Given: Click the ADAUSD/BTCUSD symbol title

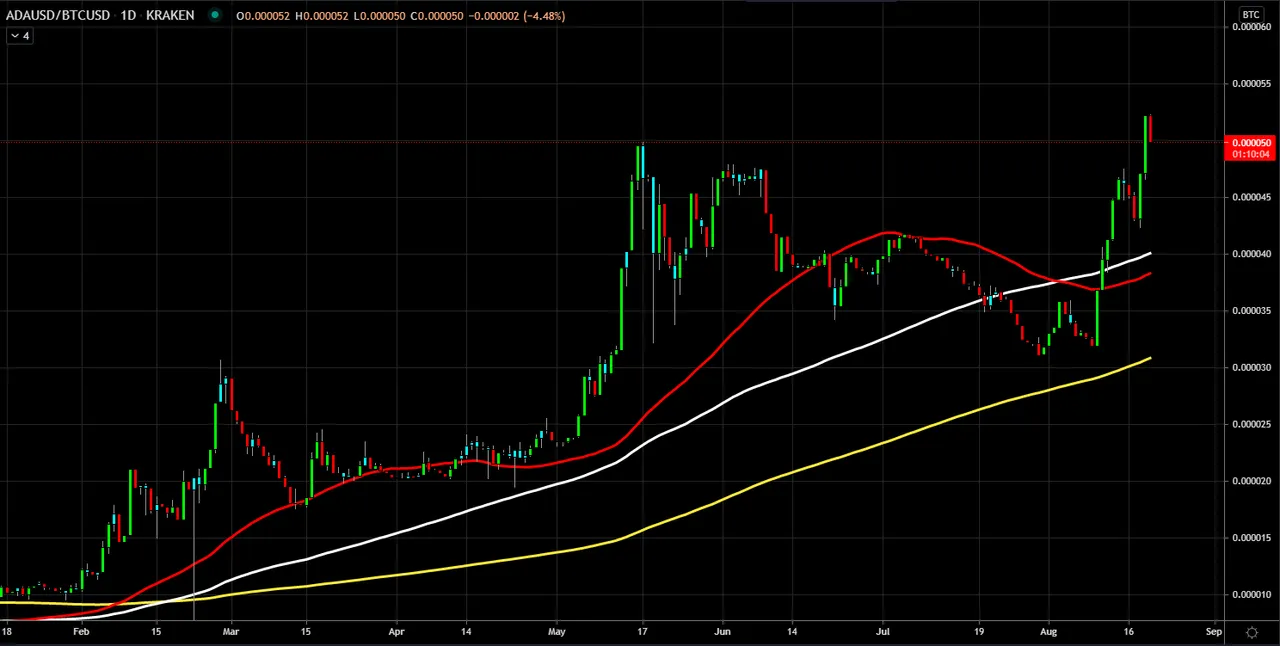Looking at the screenshot, I should point(56,16).
